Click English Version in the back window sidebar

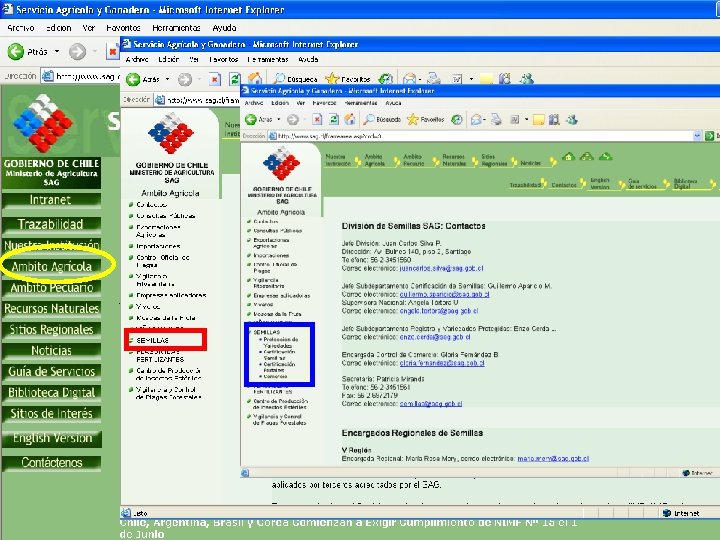[x=51, y=438]
